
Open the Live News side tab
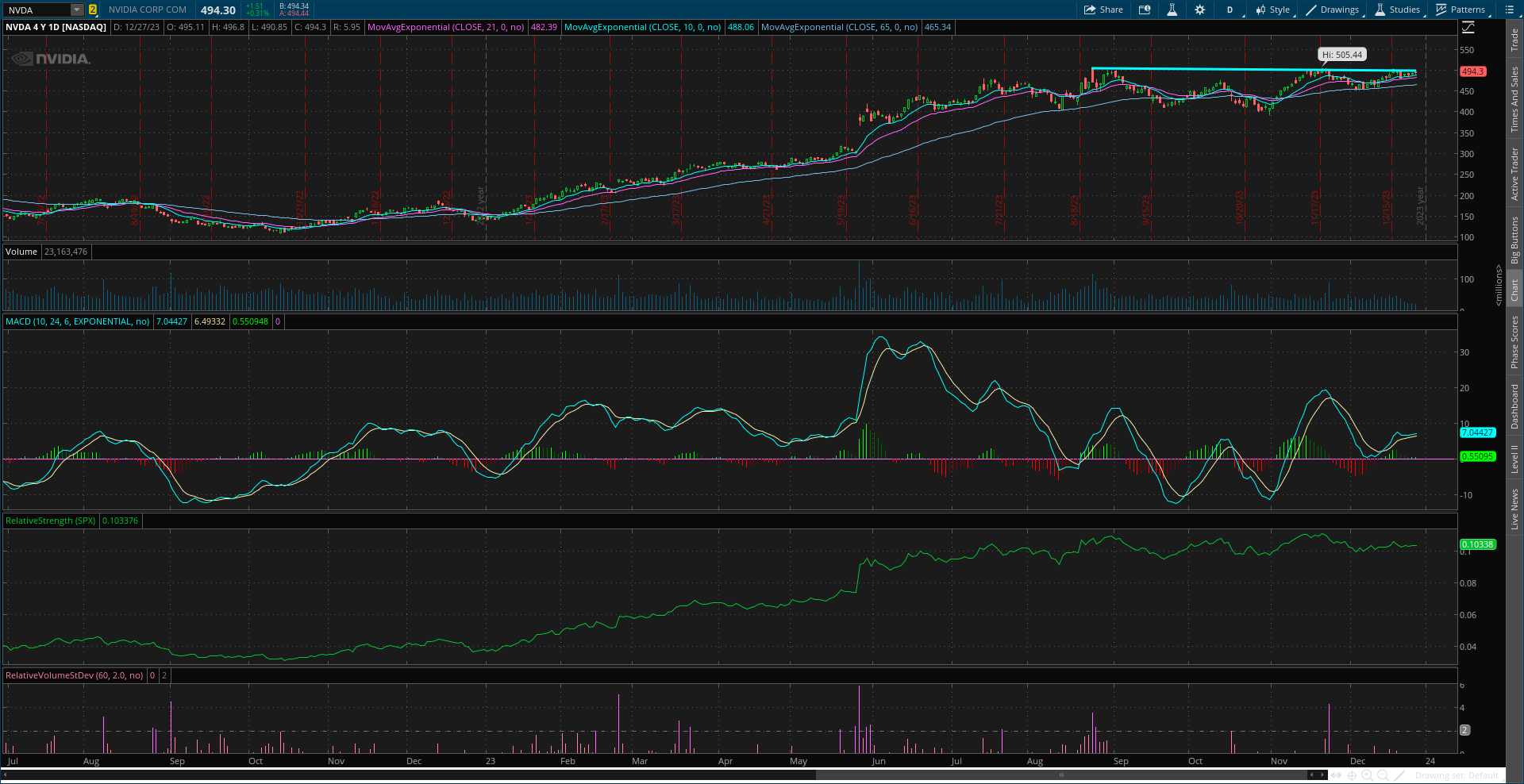(x=1514, y=509)
